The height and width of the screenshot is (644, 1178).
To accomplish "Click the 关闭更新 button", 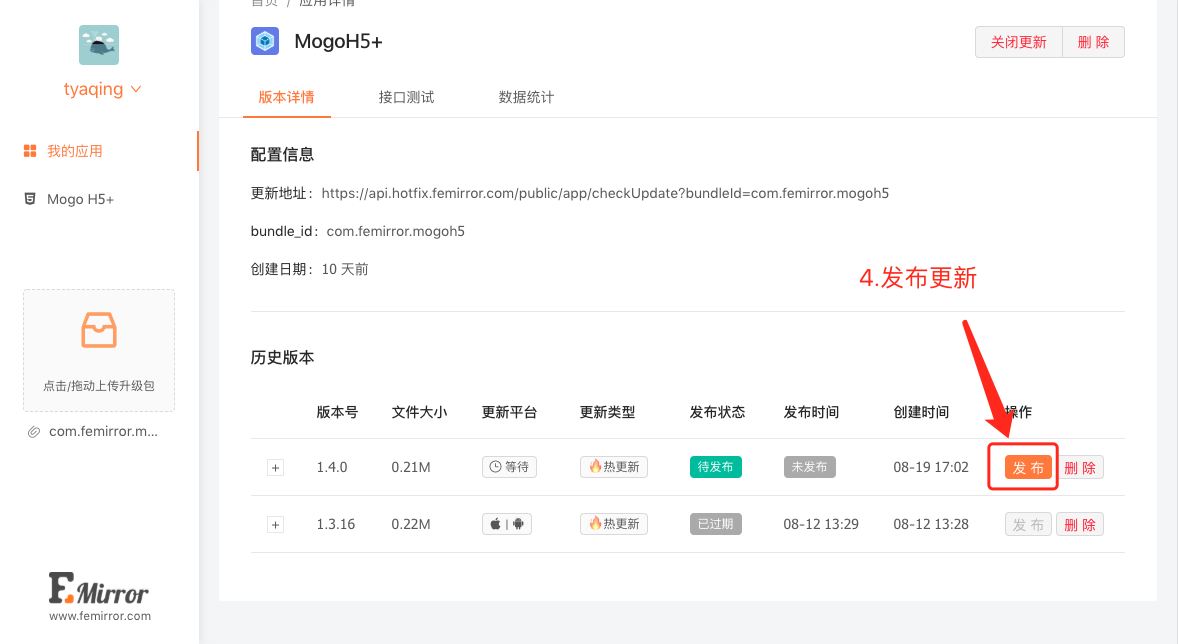I will tap(1019, 42).
